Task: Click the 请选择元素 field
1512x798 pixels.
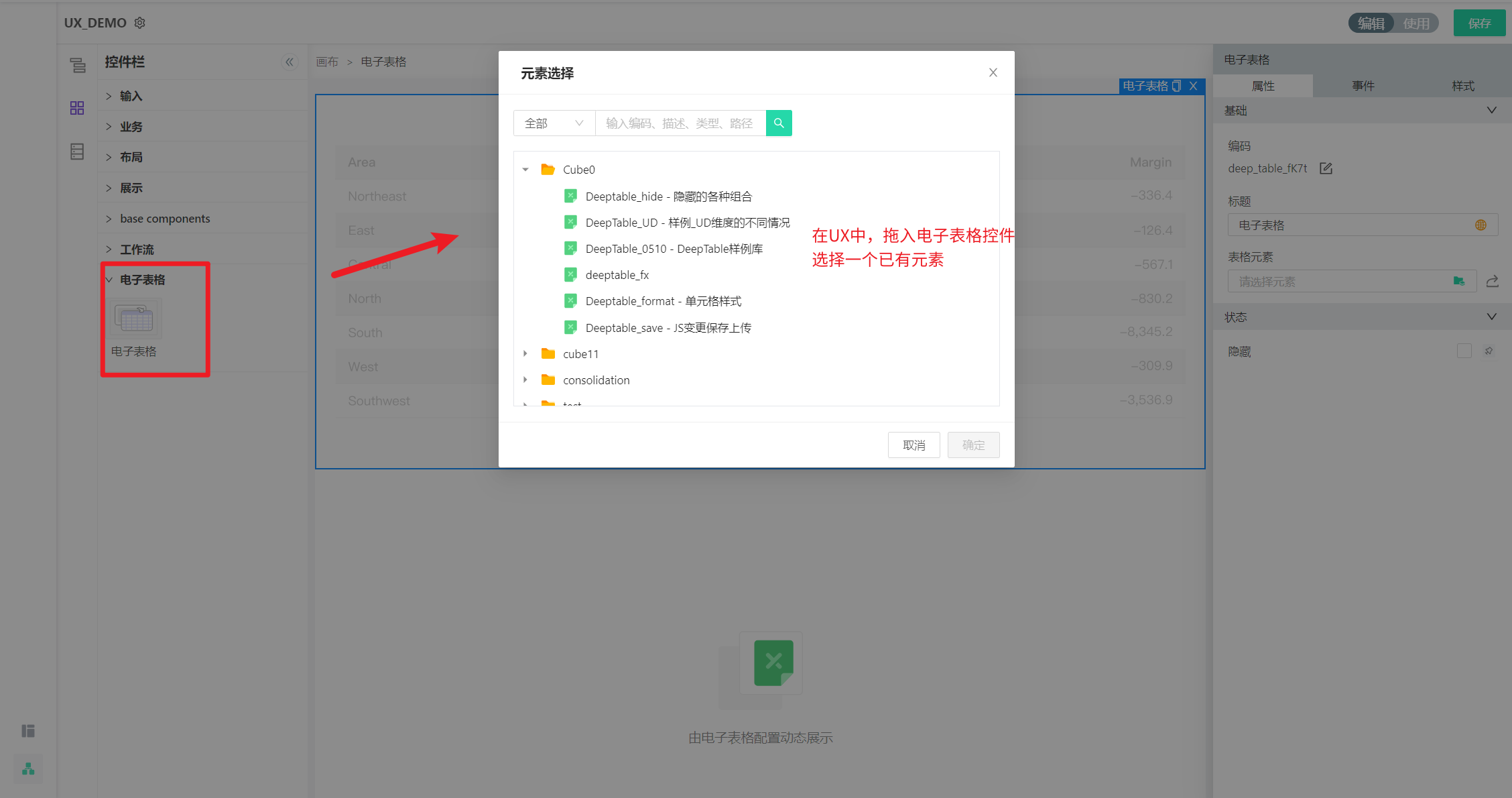Action: 1352,281
